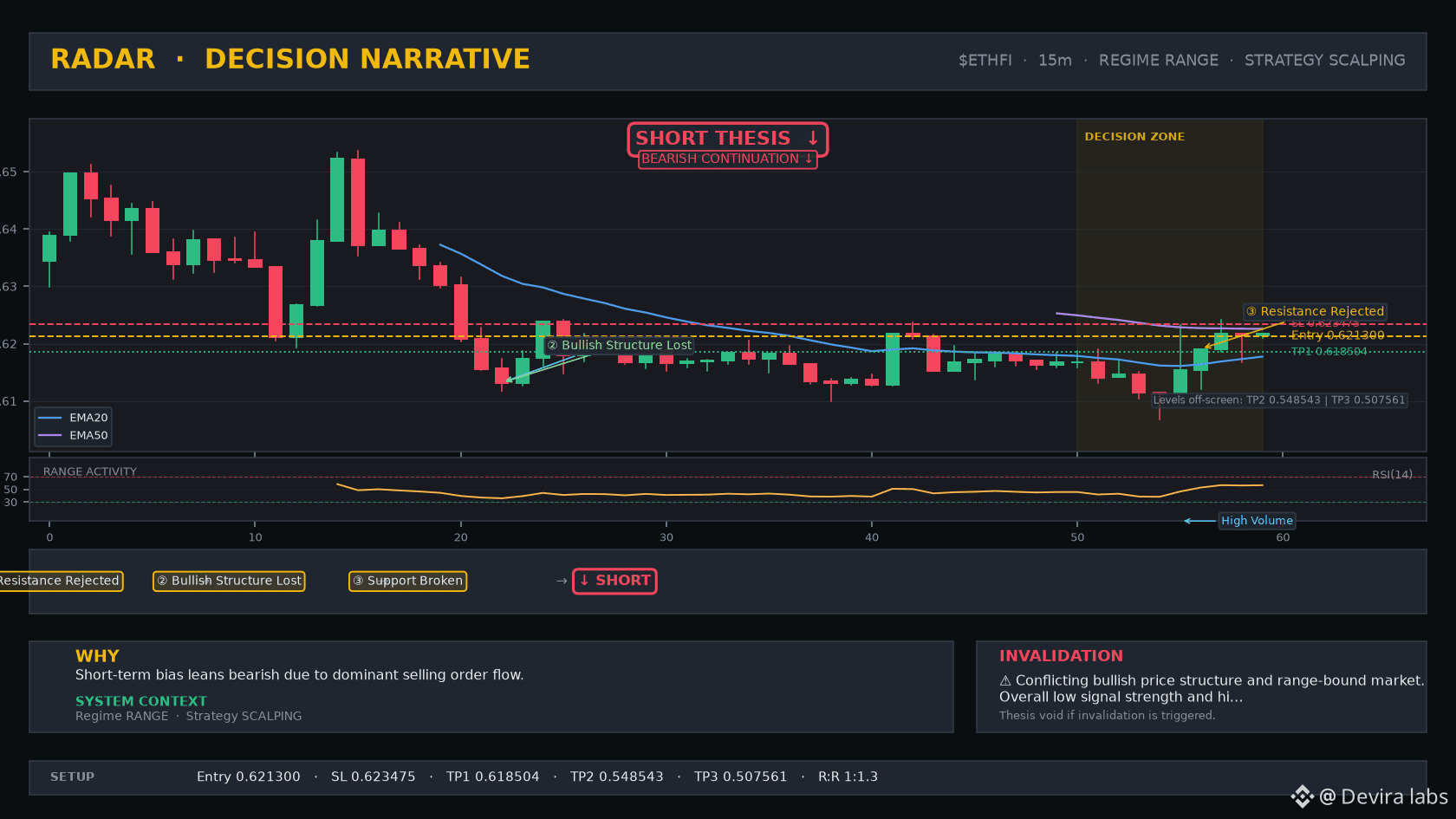This screenshot has width=1456, height=819.
Task: Click the 15m timeframe in the header
Action: (x=1055, y=61)
